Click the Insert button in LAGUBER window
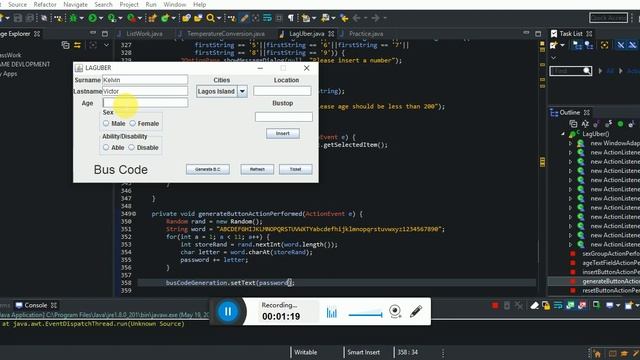This screenshot has height=360, width=640. 283,133
